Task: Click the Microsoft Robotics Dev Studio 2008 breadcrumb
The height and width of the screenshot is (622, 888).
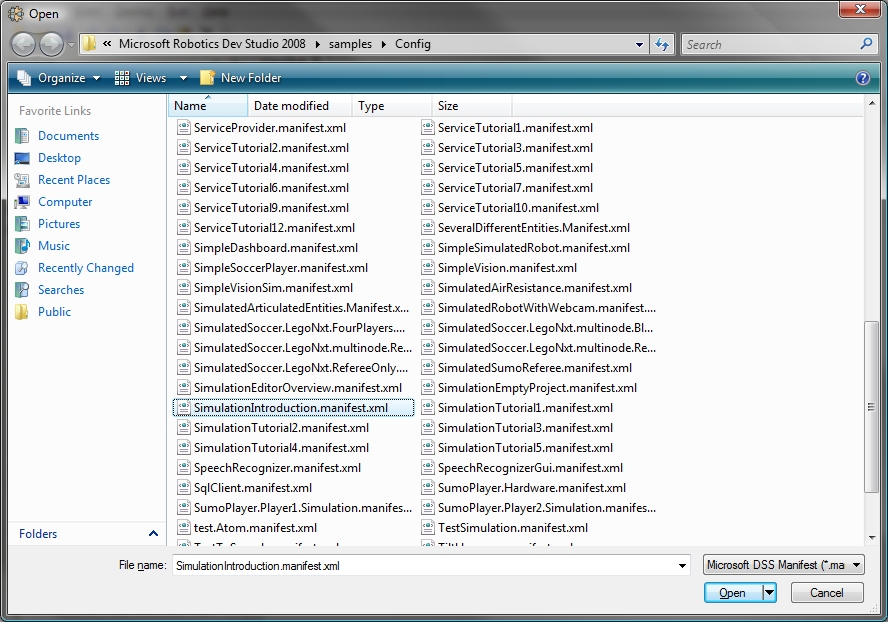Action: click(x=212, y=44)
